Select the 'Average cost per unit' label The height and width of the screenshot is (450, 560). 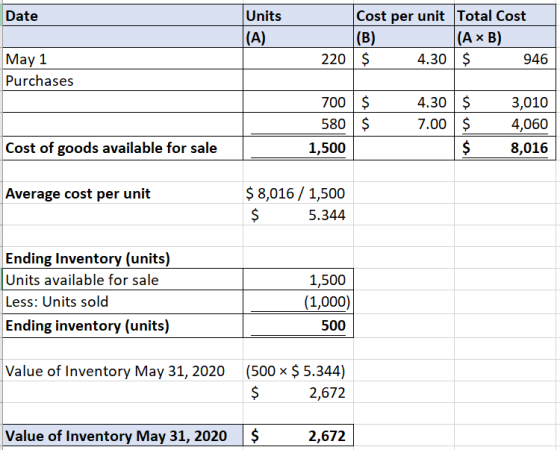point(123,193)
